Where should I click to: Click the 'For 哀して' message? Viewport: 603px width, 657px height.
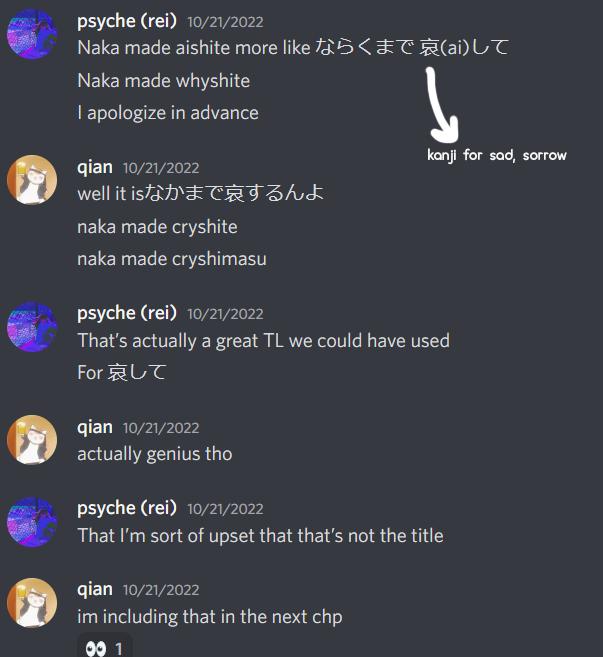point(122,372)
